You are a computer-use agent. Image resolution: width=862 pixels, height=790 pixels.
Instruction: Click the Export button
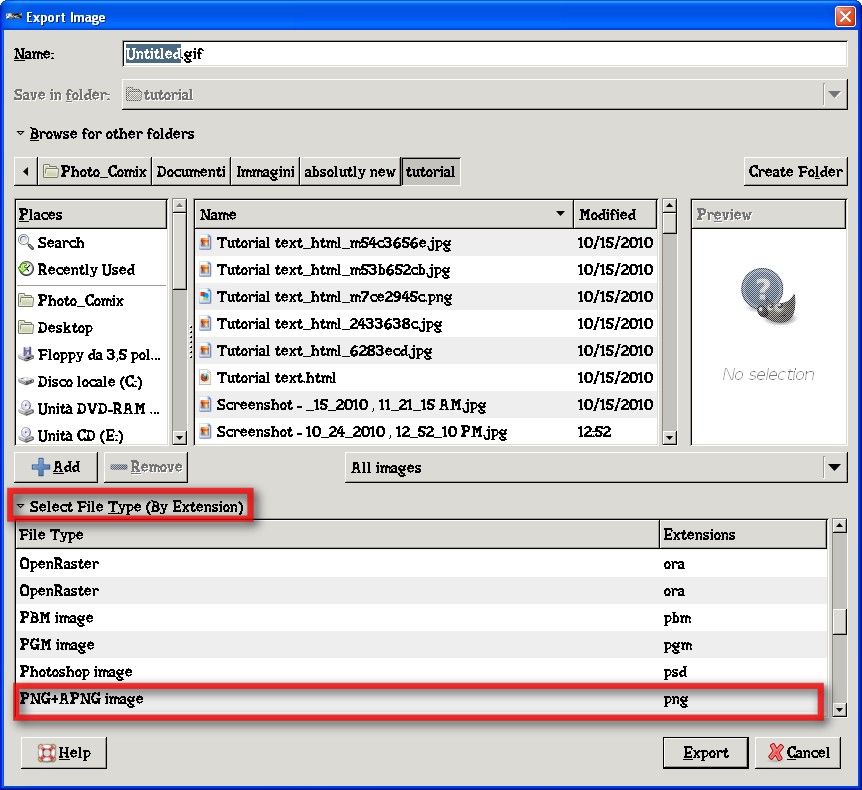click(x=705, y=752)
